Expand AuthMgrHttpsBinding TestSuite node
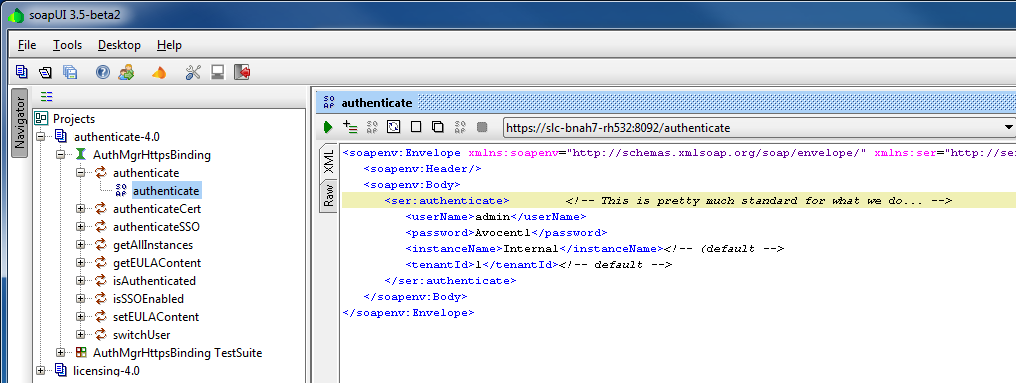1016x383 pixels. pos(61,353)
